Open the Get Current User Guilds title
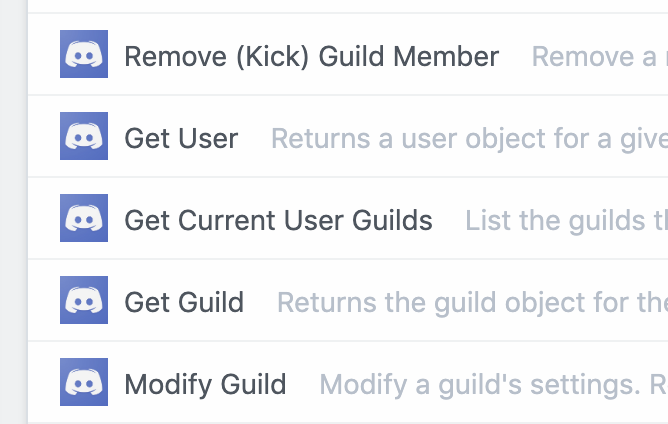Viewport: 668px width, 424px height. point(278,220)
